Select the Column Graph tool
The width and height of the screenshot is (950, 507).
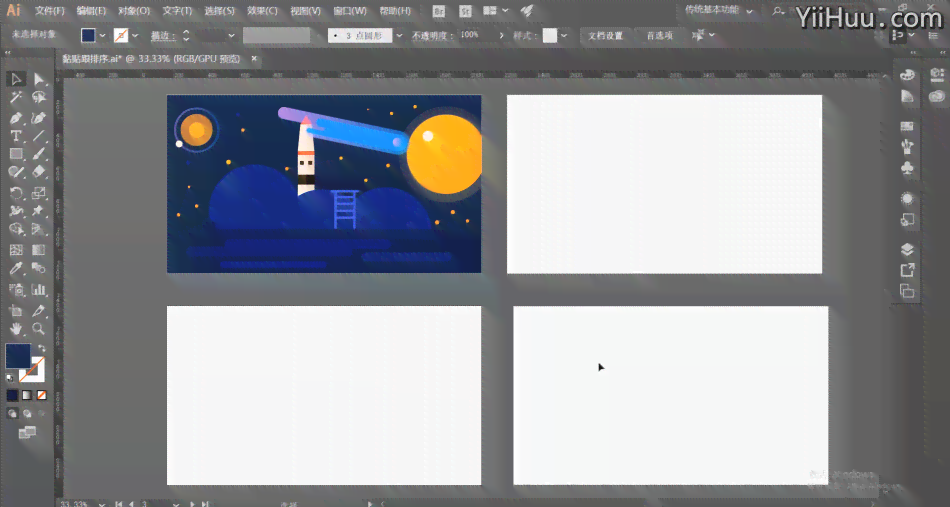39,290
